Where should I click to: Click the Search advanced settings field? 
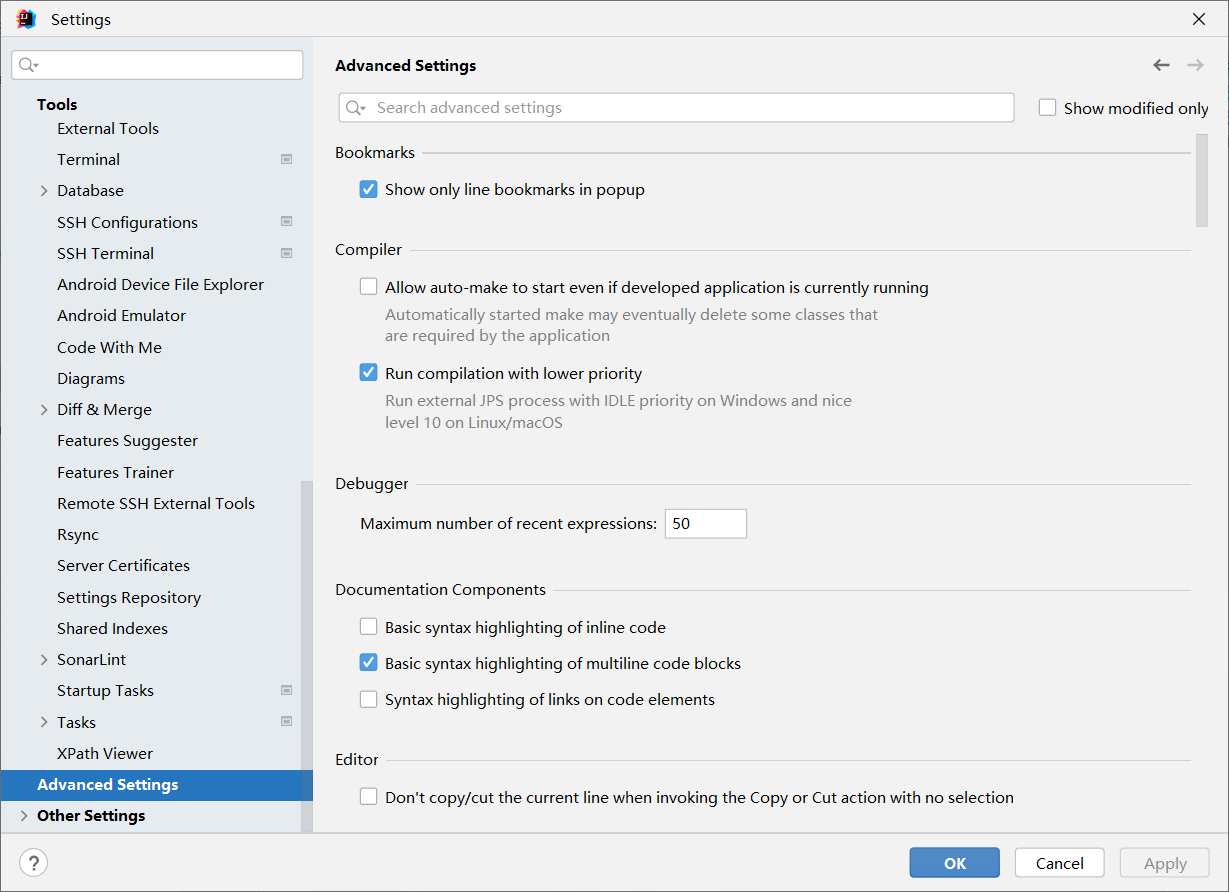tap(676, 108)
